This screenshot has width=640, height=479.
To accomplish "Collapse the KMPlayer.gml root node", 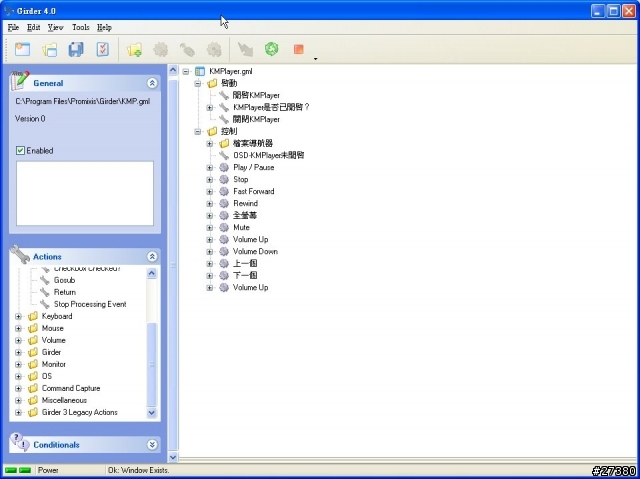I will [x=186, y=71].
